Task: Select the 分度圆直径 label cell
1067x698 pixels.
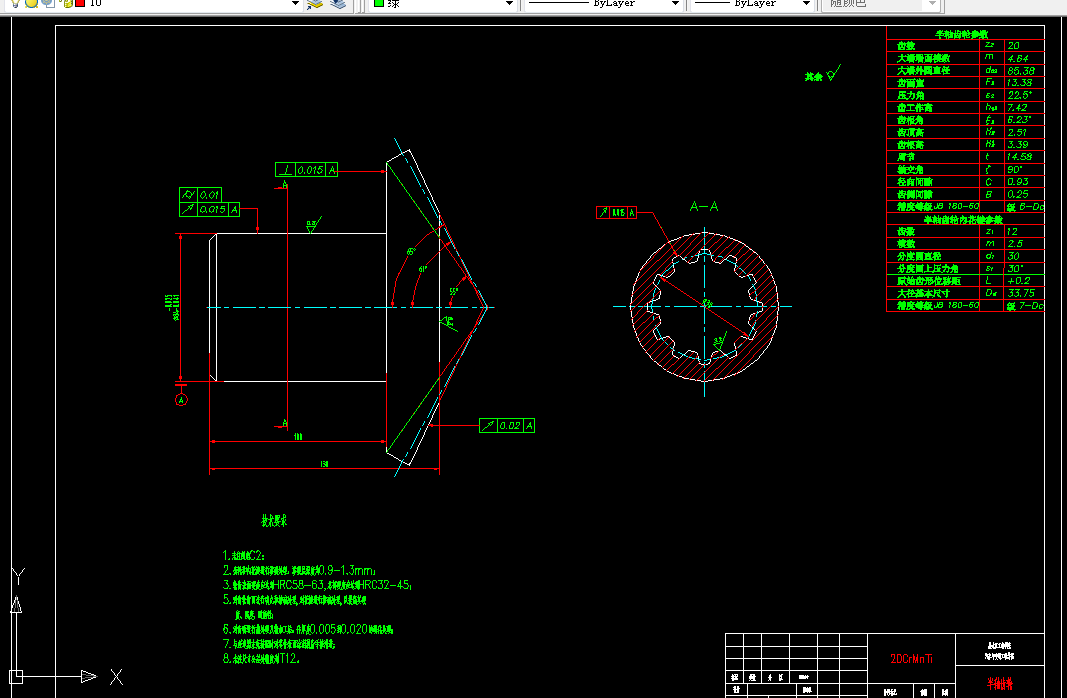Action: click(x=919, y=256)
